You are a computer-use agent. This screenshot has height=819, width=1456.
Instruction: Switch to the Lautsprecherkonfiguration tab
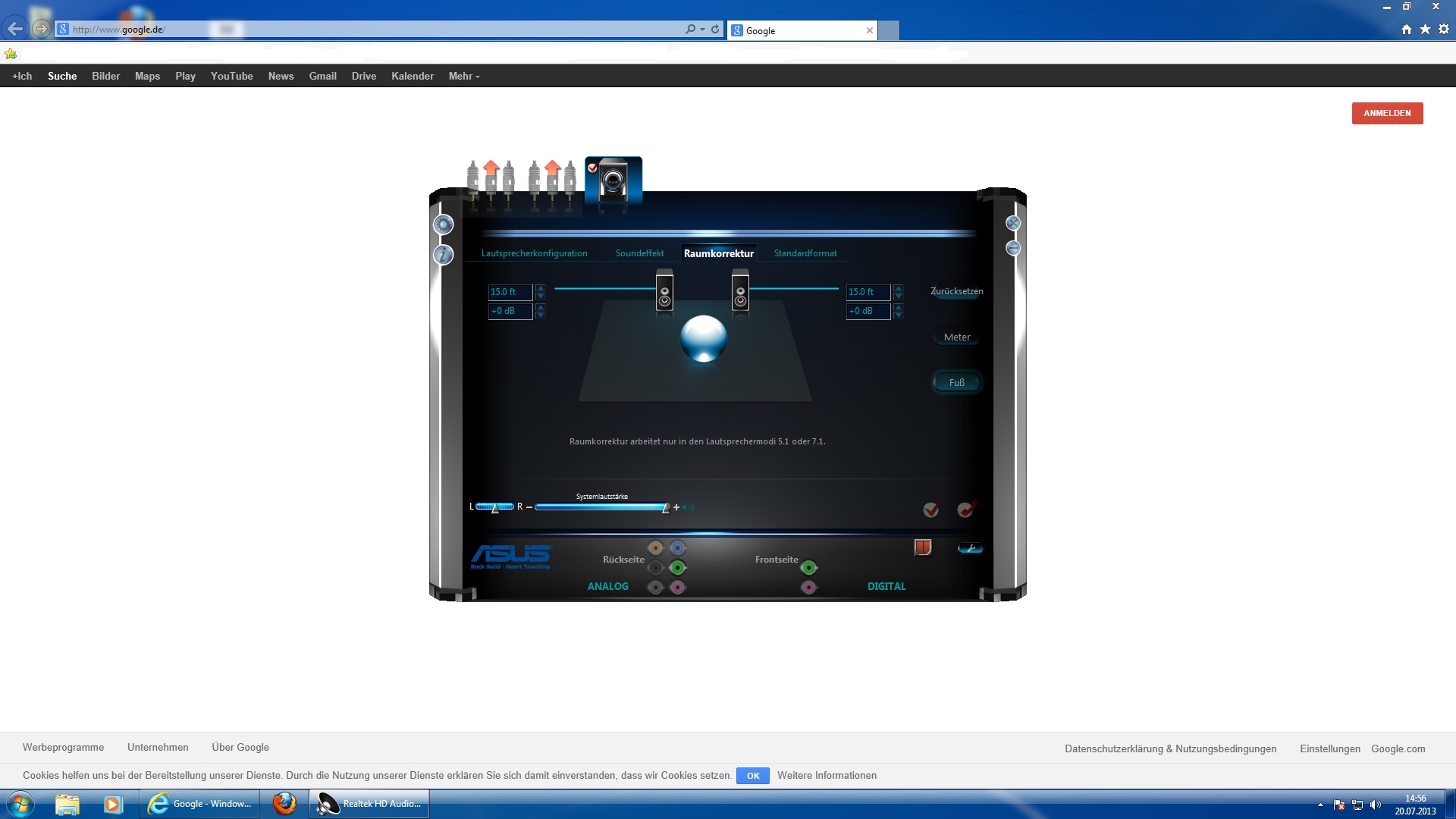534,253
